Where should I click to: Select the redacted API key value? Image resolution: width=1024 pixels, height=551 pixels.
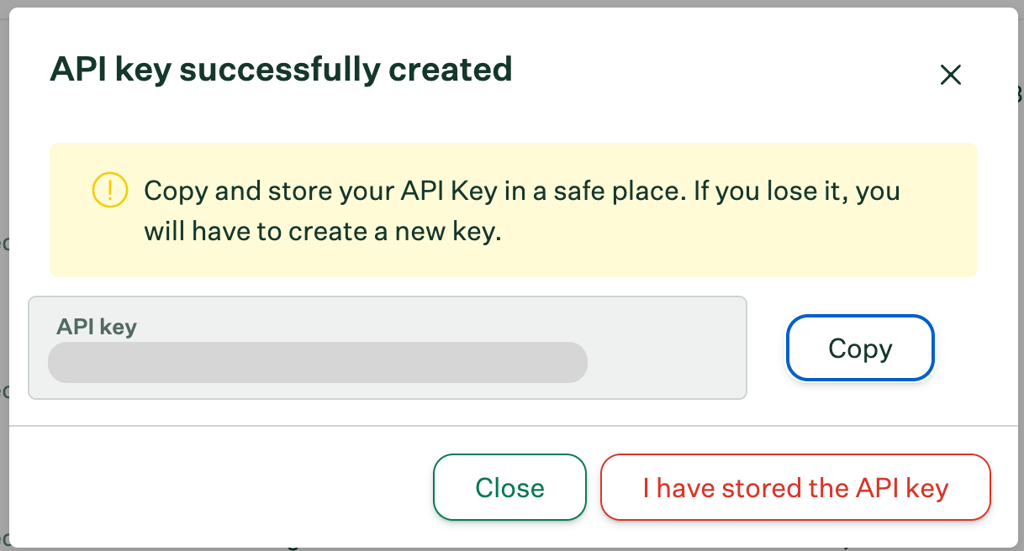[317, 362]
